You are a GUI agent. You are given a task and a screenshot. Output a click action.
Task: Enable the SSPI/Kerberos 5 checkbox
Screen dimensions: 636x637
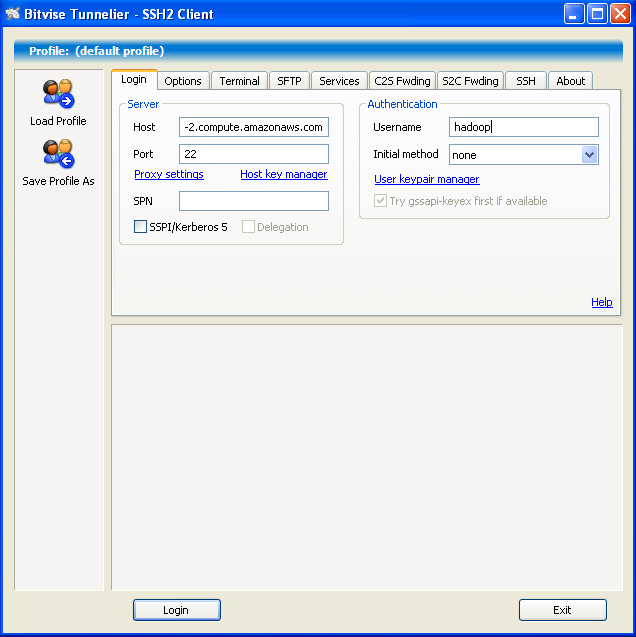[x=140, y=227]
